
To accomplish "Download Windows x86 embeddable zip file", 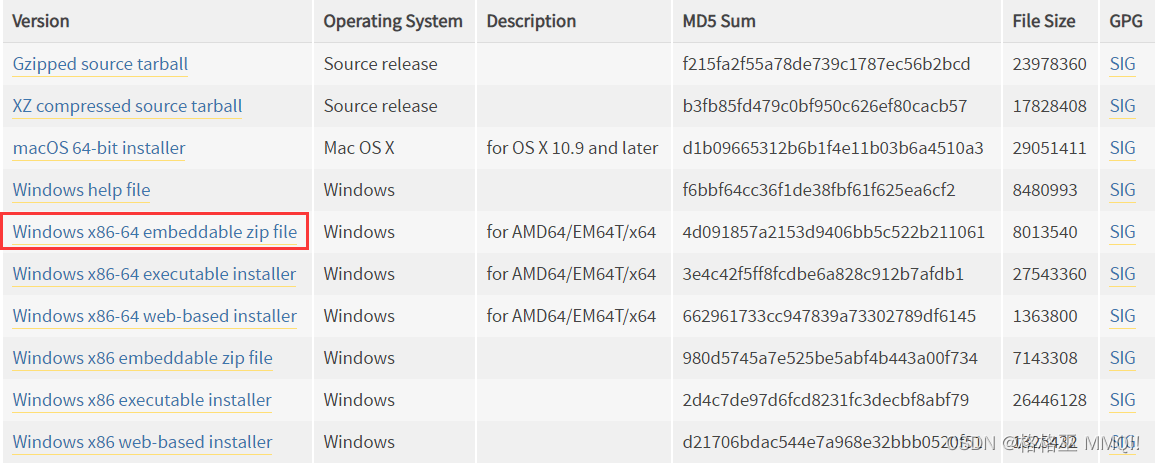I will tap(142, 358).
